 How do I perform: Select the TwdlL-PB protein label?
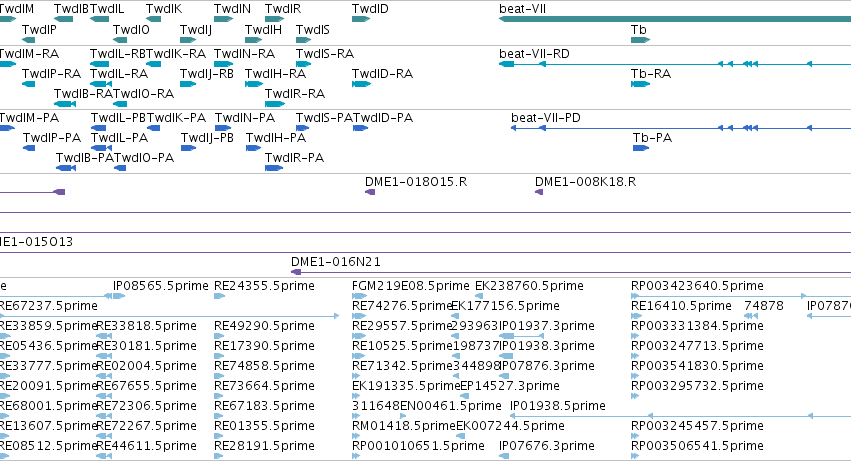point(118,118)
